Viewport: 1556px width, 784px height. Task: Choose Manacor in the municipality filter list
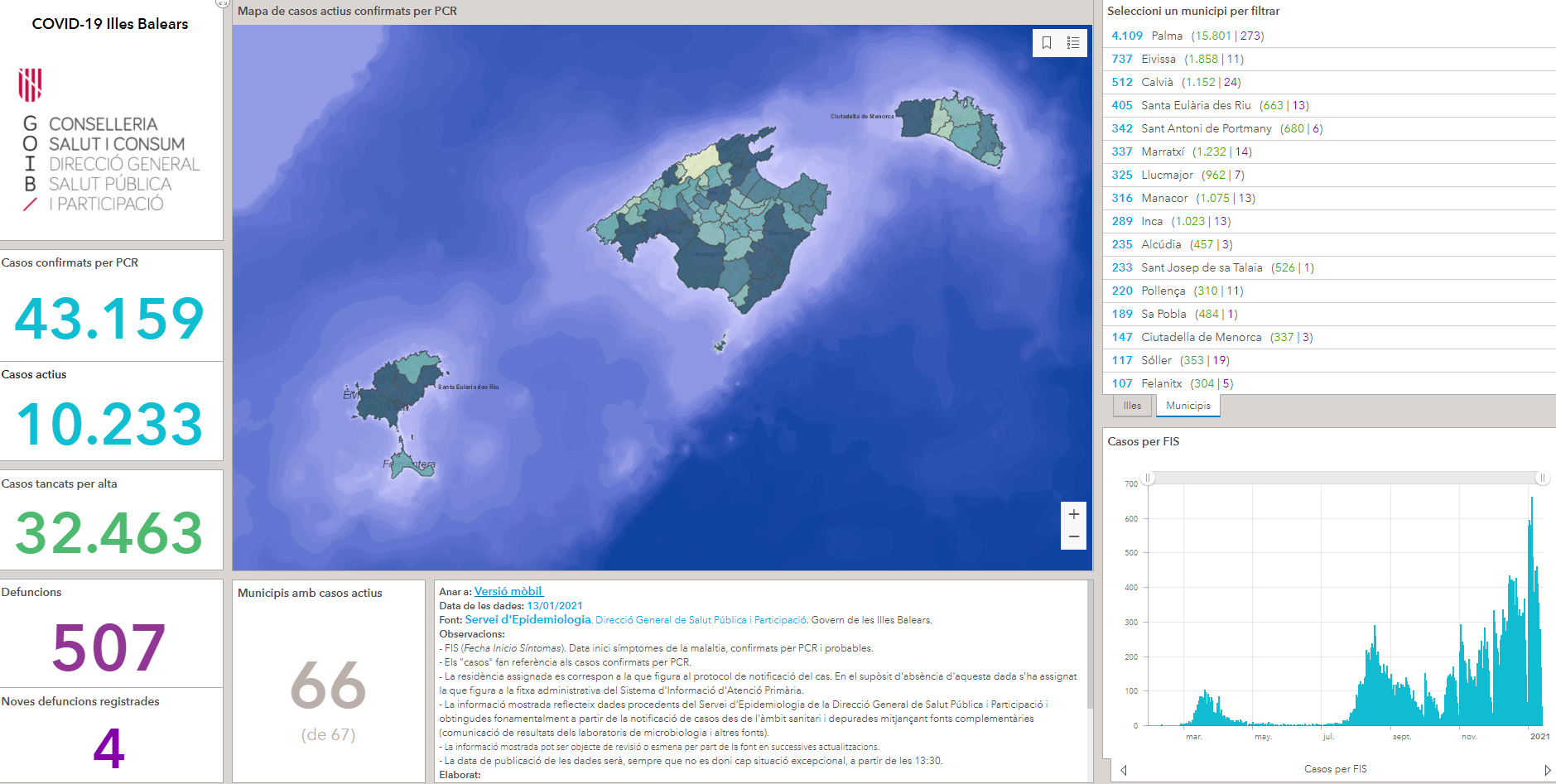[1163, 198]
